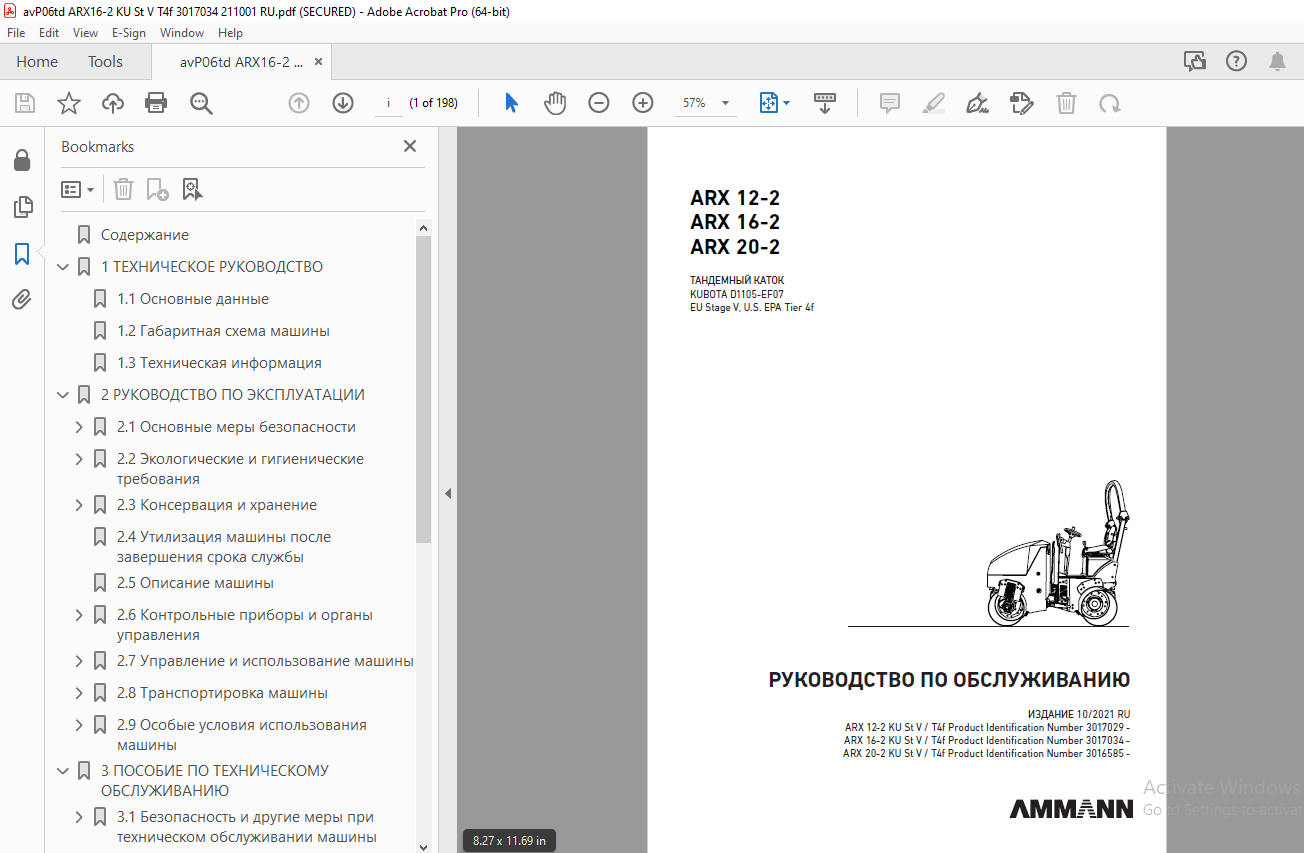Viewport: 1304px width, 853px height.
Task: Expand 2.7 Управление и использование машины
Action: 79,661
